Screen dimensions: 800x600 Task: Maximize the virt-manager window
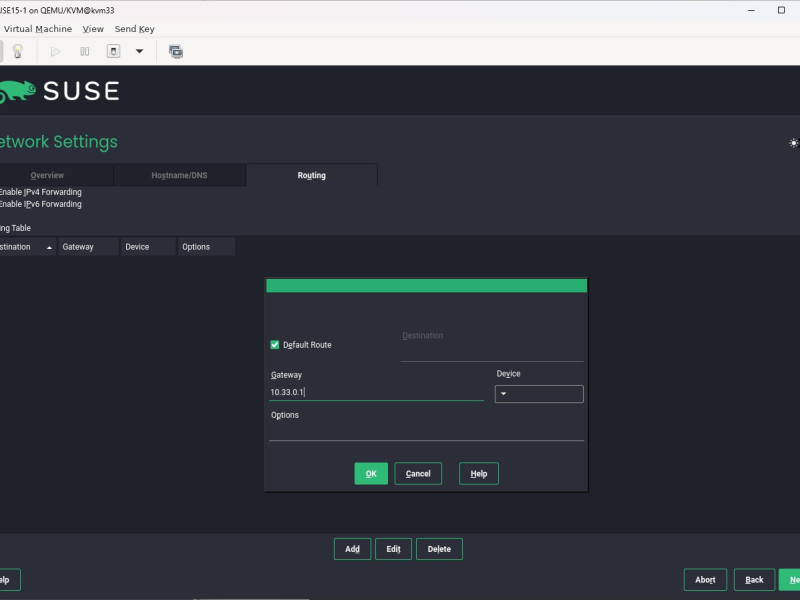pyautogui.click(x=781, y=10)
